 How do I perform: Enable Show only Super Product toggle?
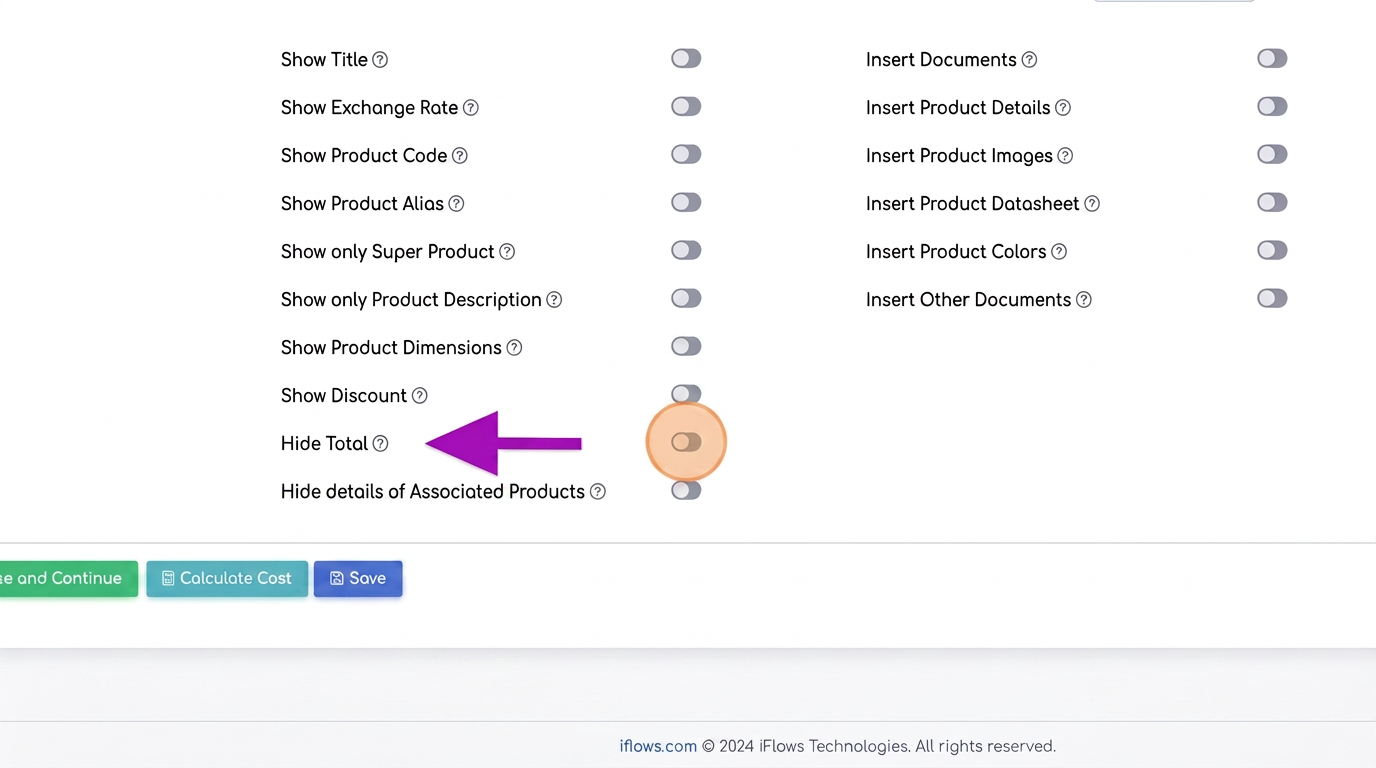pyautogui.click(x=686, y=250)
